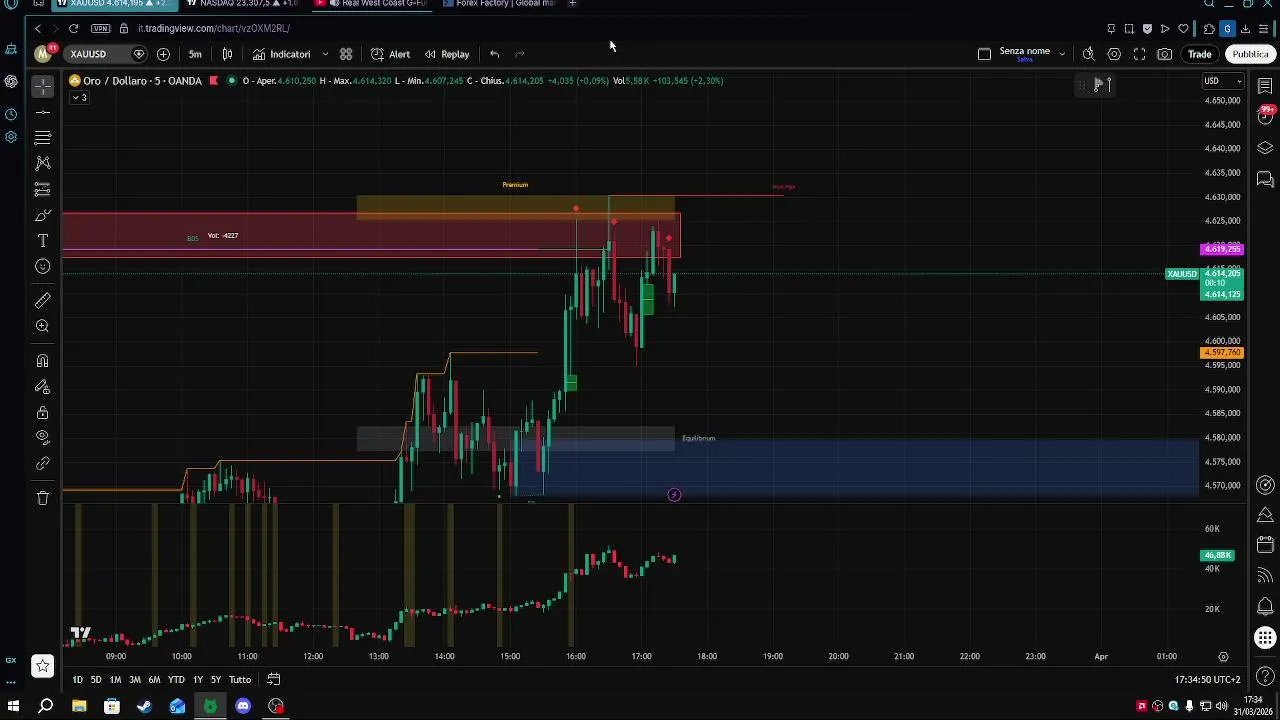Screen dimensions: 1280x720
Task: Select the Text annotation tool
Action: 42,241
